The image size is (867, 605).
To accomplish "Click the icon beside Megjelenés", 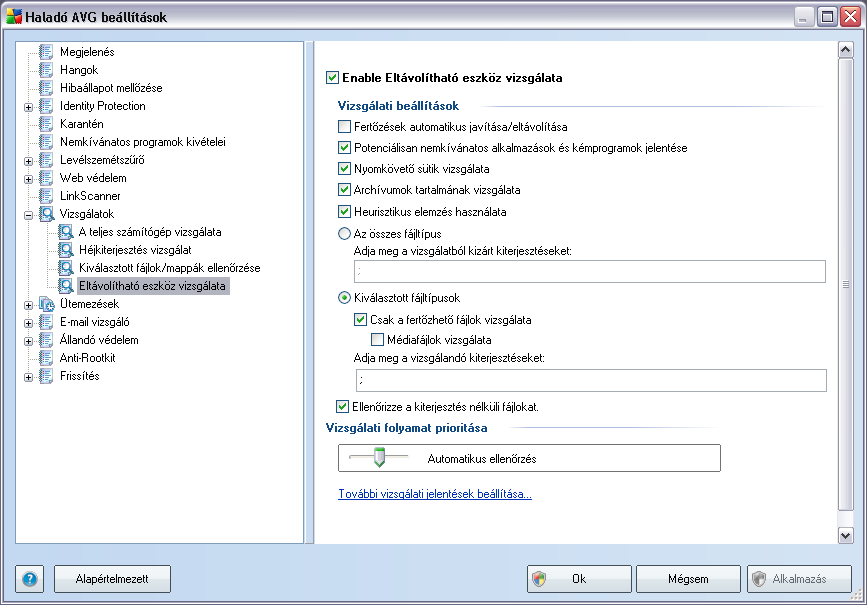I will 46,52.
